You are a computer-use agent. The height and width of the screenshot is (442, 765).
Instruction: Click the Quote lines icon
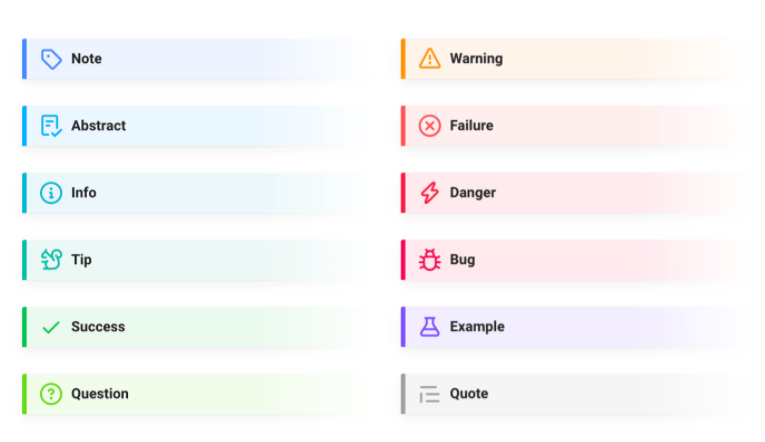pyautogui.click(x=430, y=394)
